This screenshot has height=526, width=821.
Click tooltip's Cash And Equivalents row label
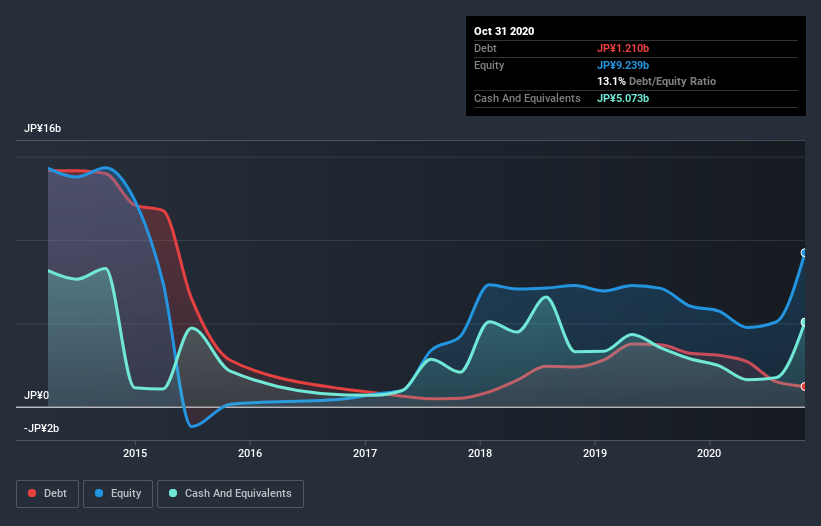(x=527, y=98)
